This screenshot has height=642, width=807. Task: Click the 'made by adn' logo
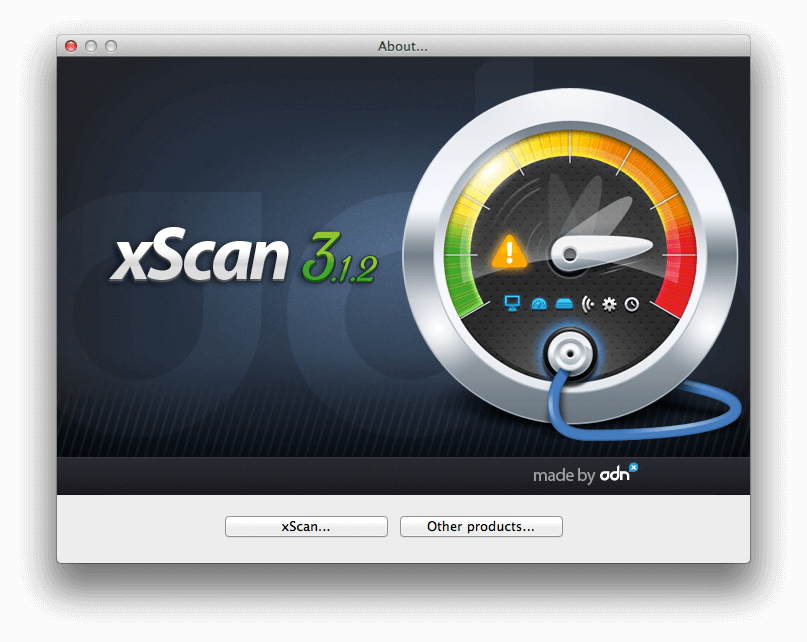coord(586,474)
